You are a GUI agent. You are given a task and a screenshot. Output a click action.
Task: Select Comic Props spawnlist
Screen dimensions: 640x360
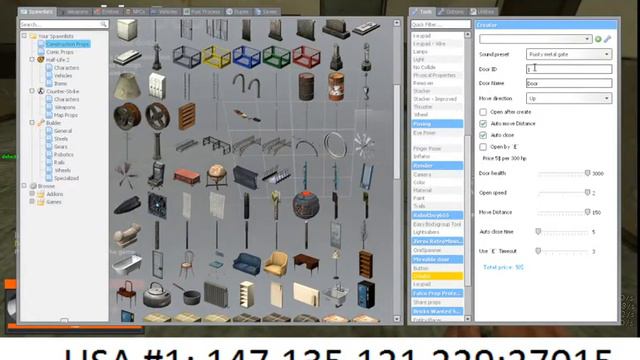point(60,52)
